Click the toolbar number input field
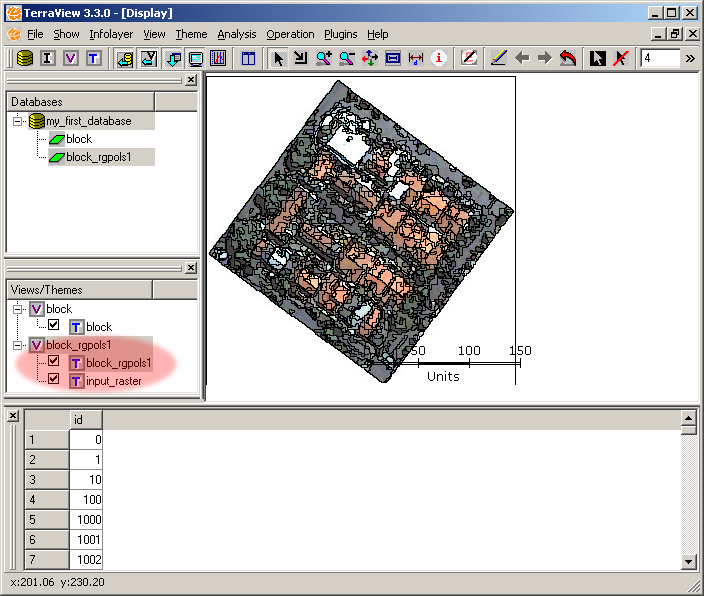This screenshot has width=704, height=596. (x=658, y=58)
